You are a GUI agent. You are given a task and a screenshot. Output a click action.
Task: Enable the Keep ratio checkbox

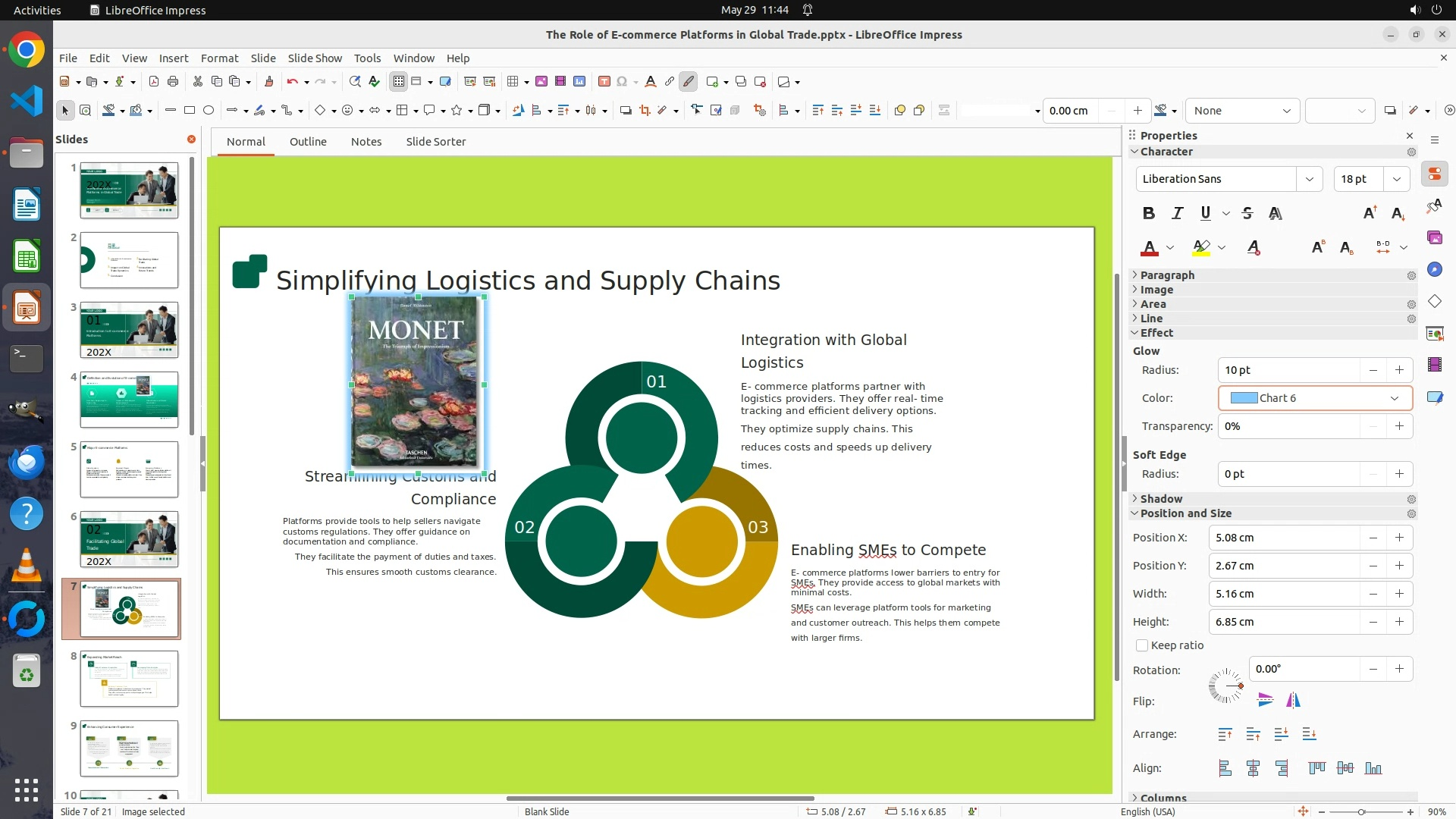1142,645
